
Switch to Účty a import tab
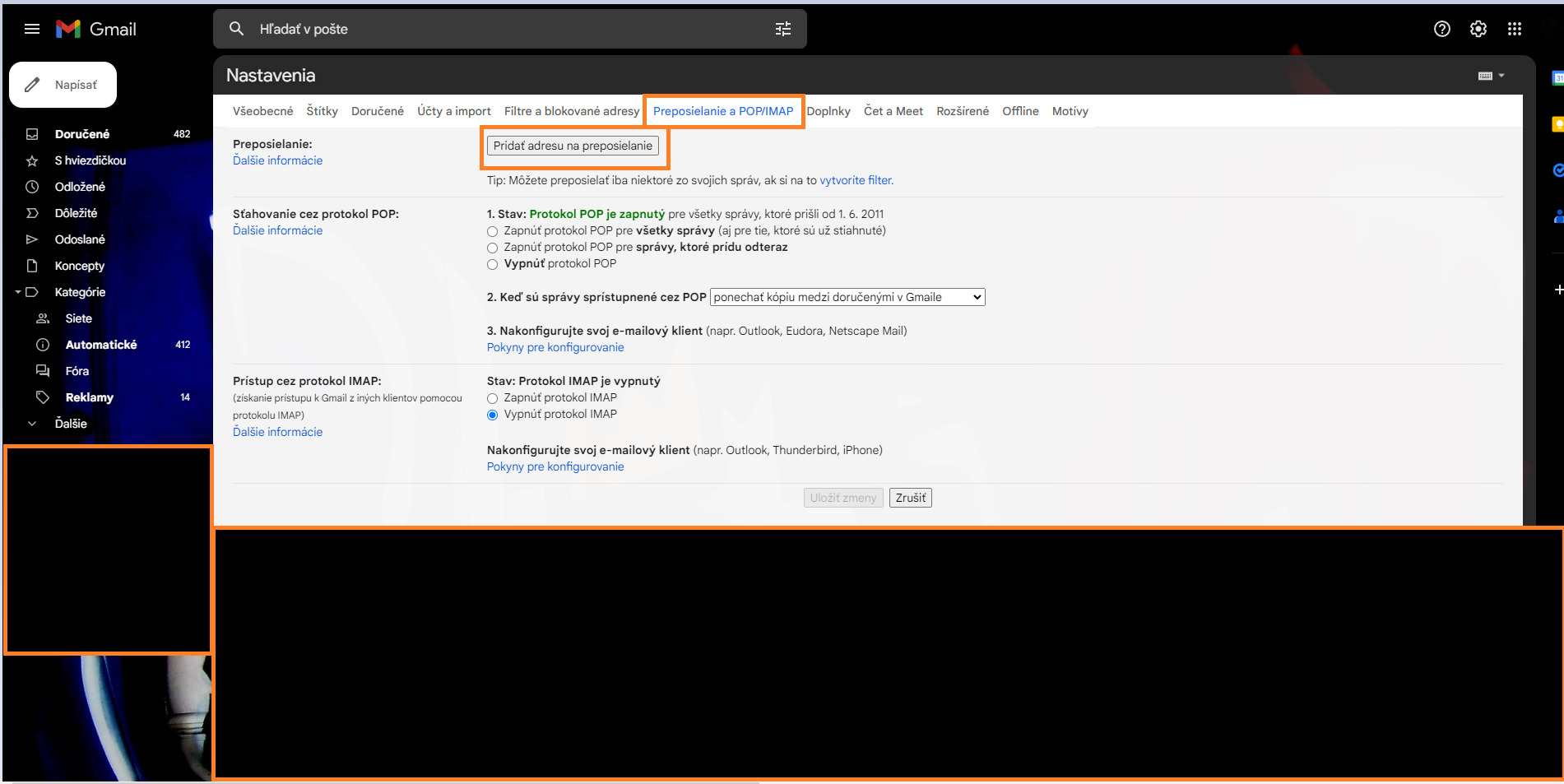[x=454, y=111]
